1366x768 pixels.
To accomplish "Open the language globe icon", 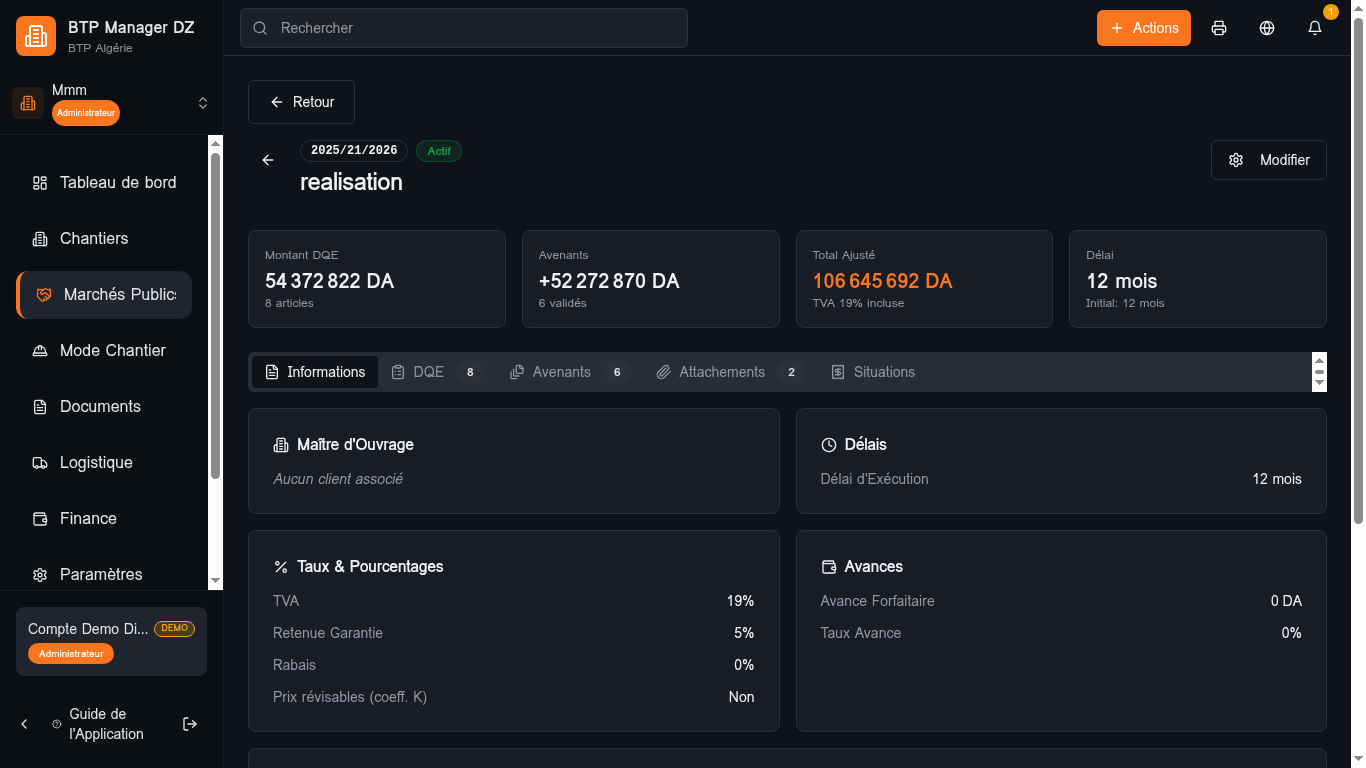I will [1267, 28].
